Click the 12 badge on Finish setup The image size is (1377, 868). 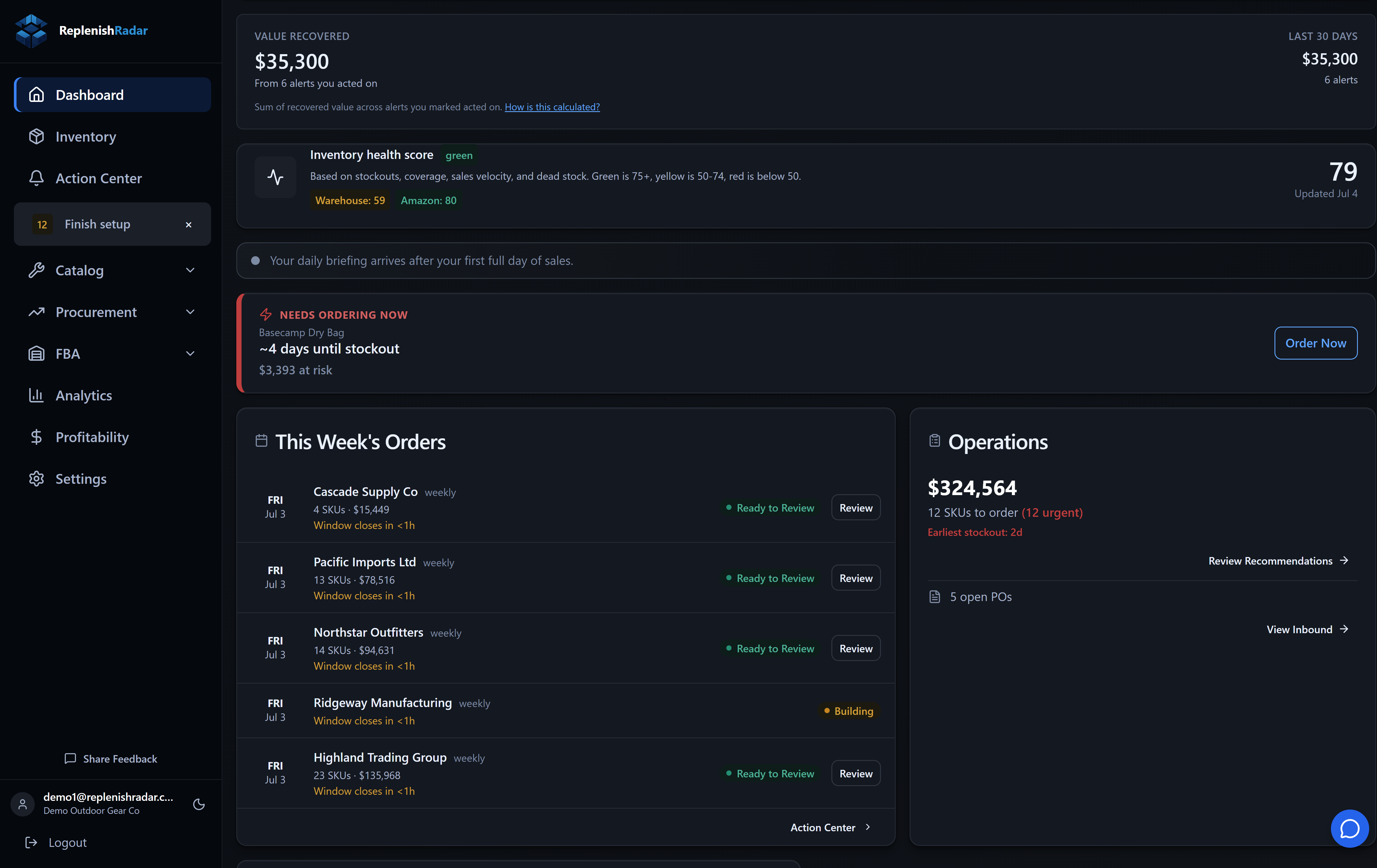[x=42, y=225]
